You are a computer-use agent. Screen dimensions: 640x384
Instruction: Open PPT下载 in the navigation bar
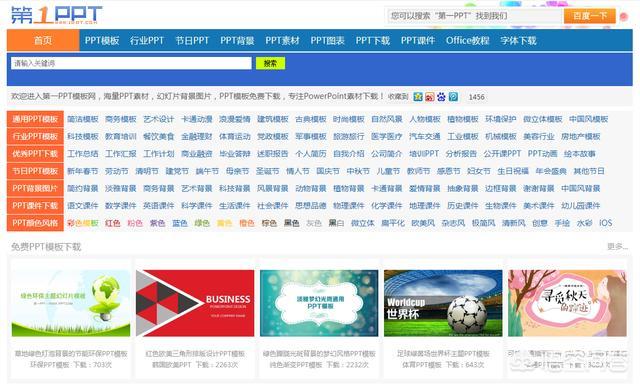click(373, 41)
